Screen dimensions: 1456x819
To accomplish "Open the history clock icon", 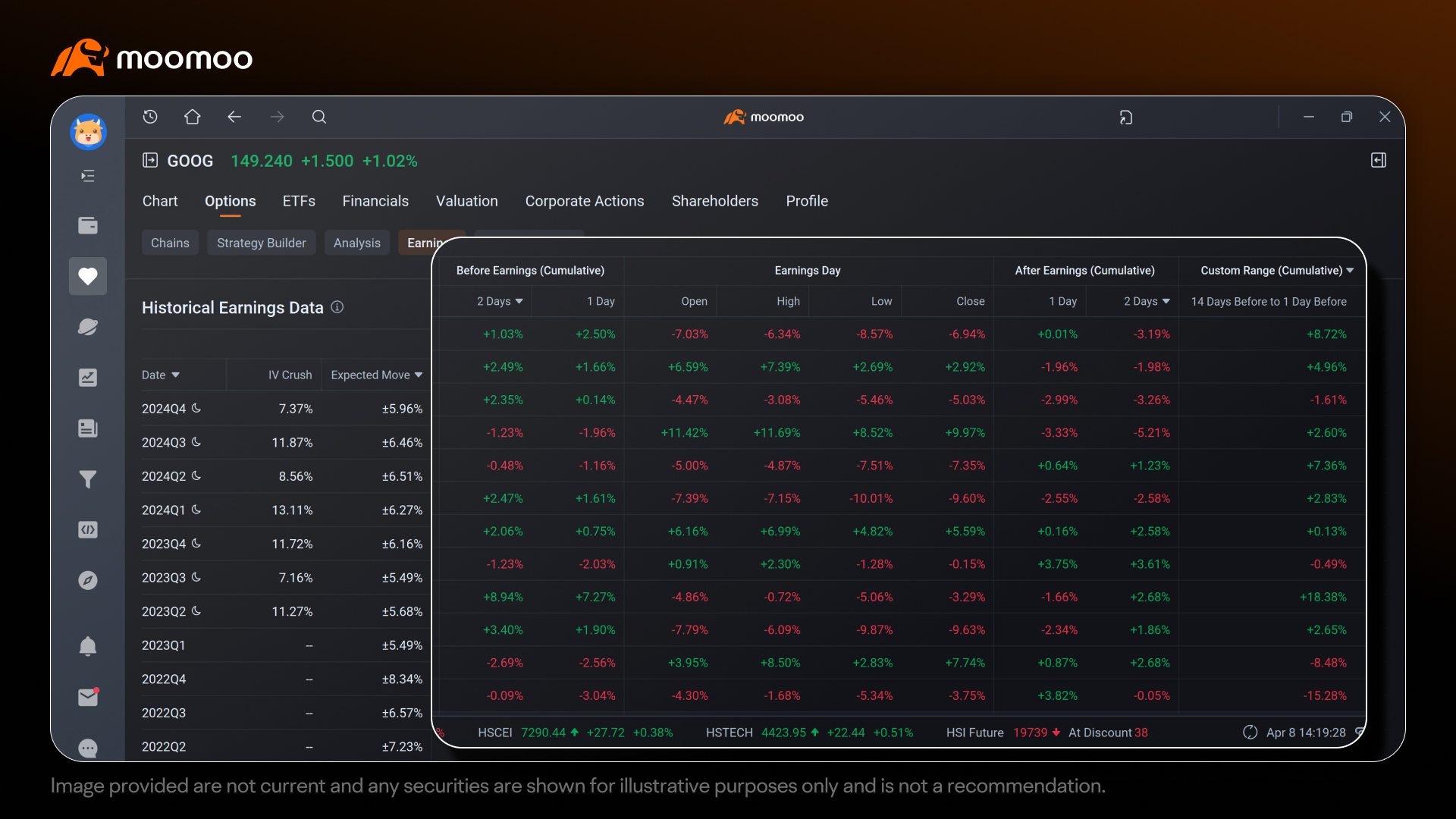I will 150,117.
